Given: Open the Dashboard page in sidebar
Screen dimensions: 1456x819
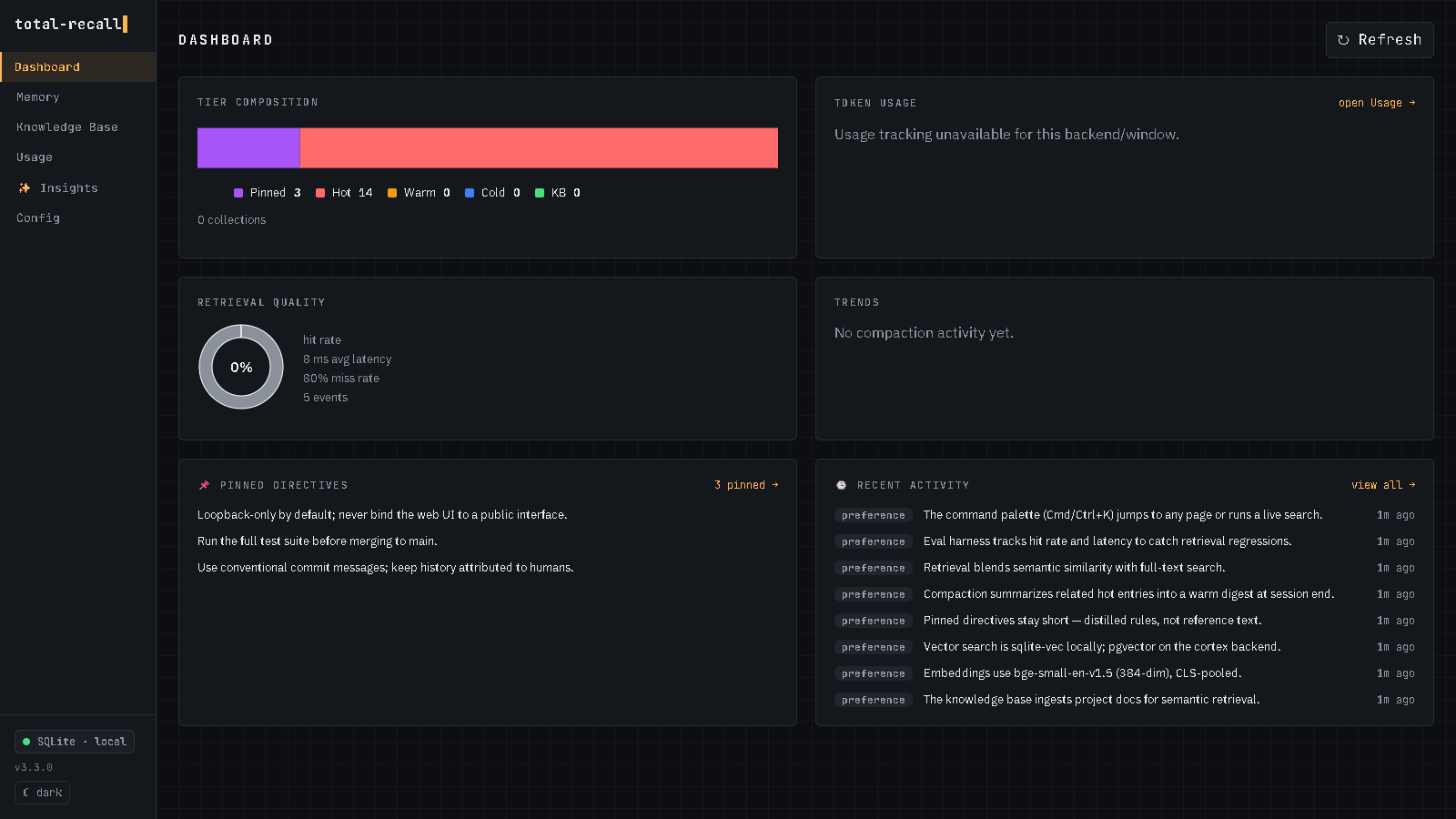Looking at the screenshot, I should (x=78, y=67).
